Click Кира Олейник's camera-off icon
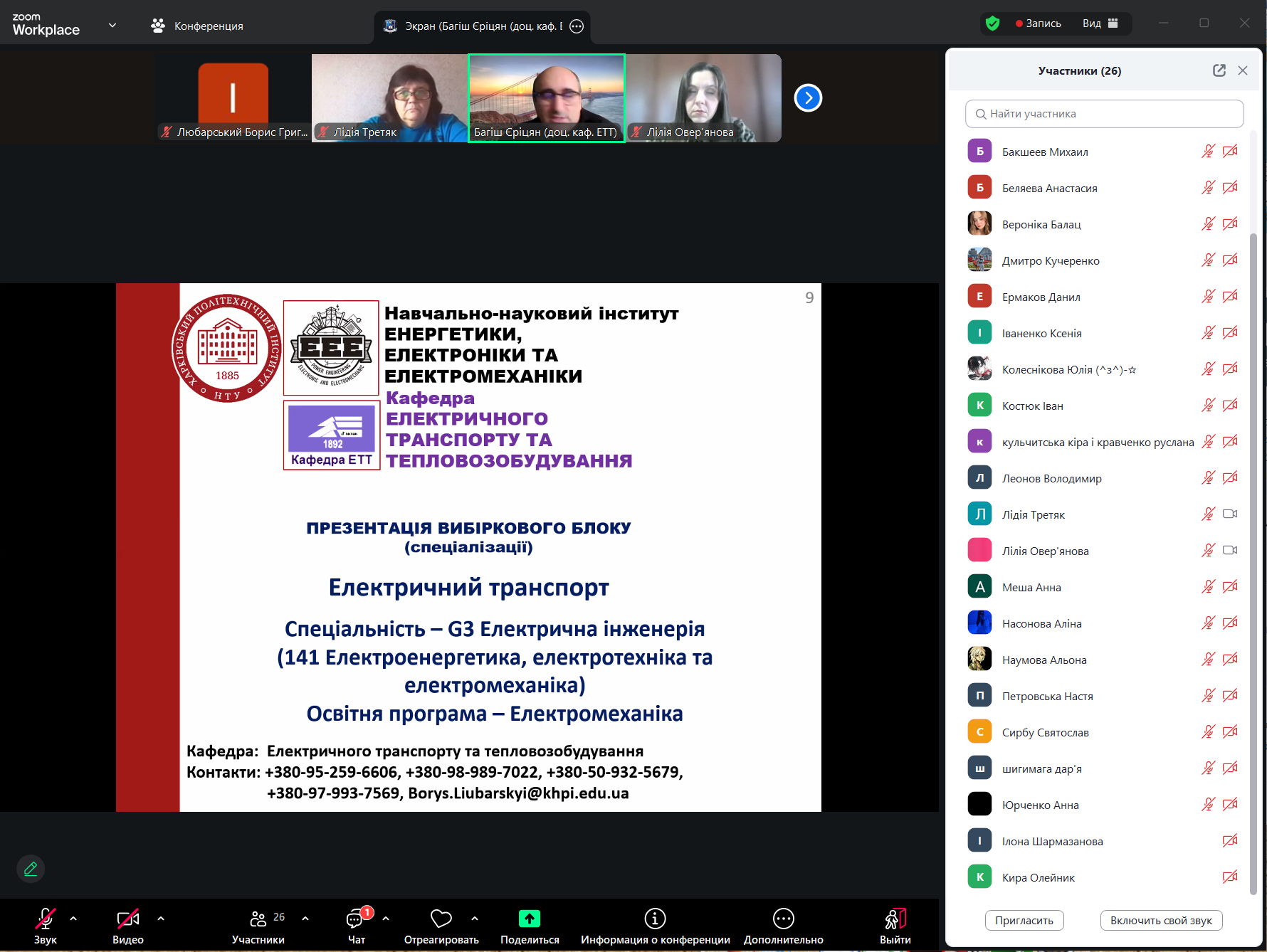The image size is (1267, 952). click(x=1230, y=877)
